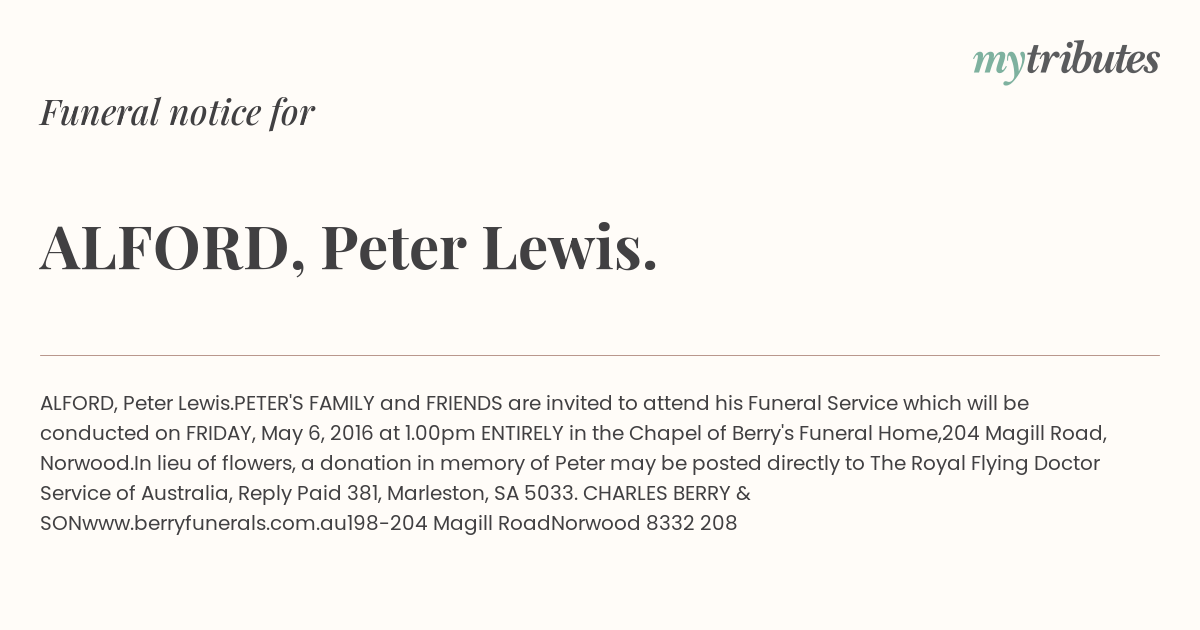Click the "CHARLES BERRY &" name

click(667, 494)
